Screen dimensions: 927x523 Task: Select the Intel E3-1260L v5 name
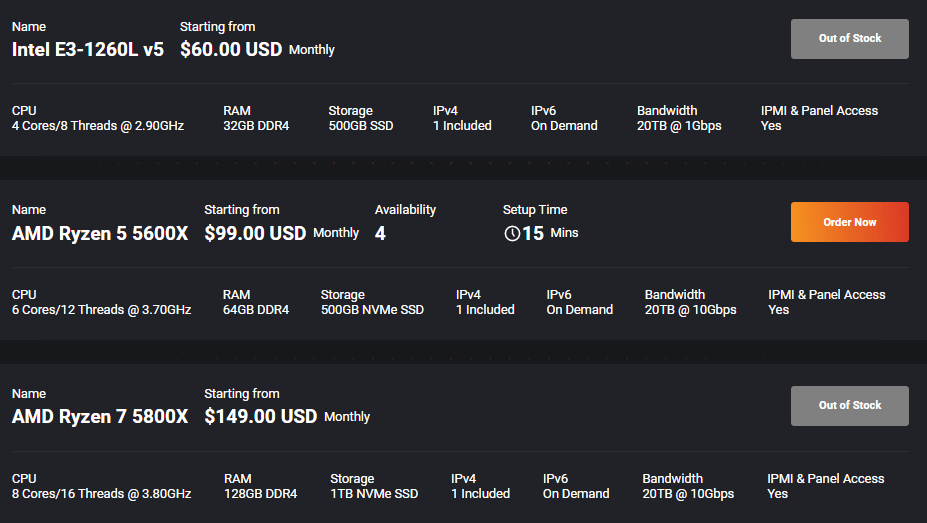point(87,49)
